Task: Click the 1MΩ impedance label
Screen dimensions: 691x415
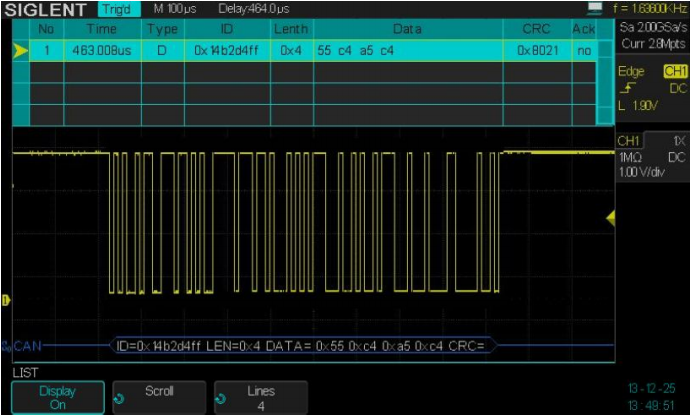Action: coord(630,157)
